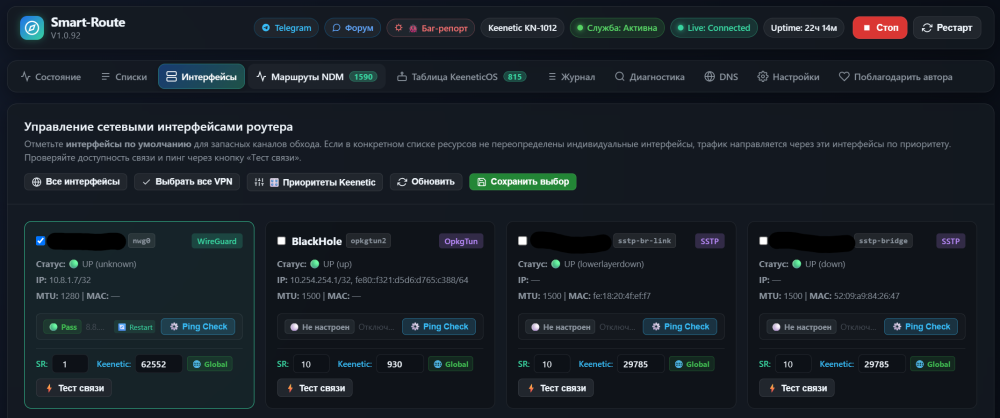Click the Keenetic KN-1012 model badge
1000x418 pixels.
click(x=522, y=28)
